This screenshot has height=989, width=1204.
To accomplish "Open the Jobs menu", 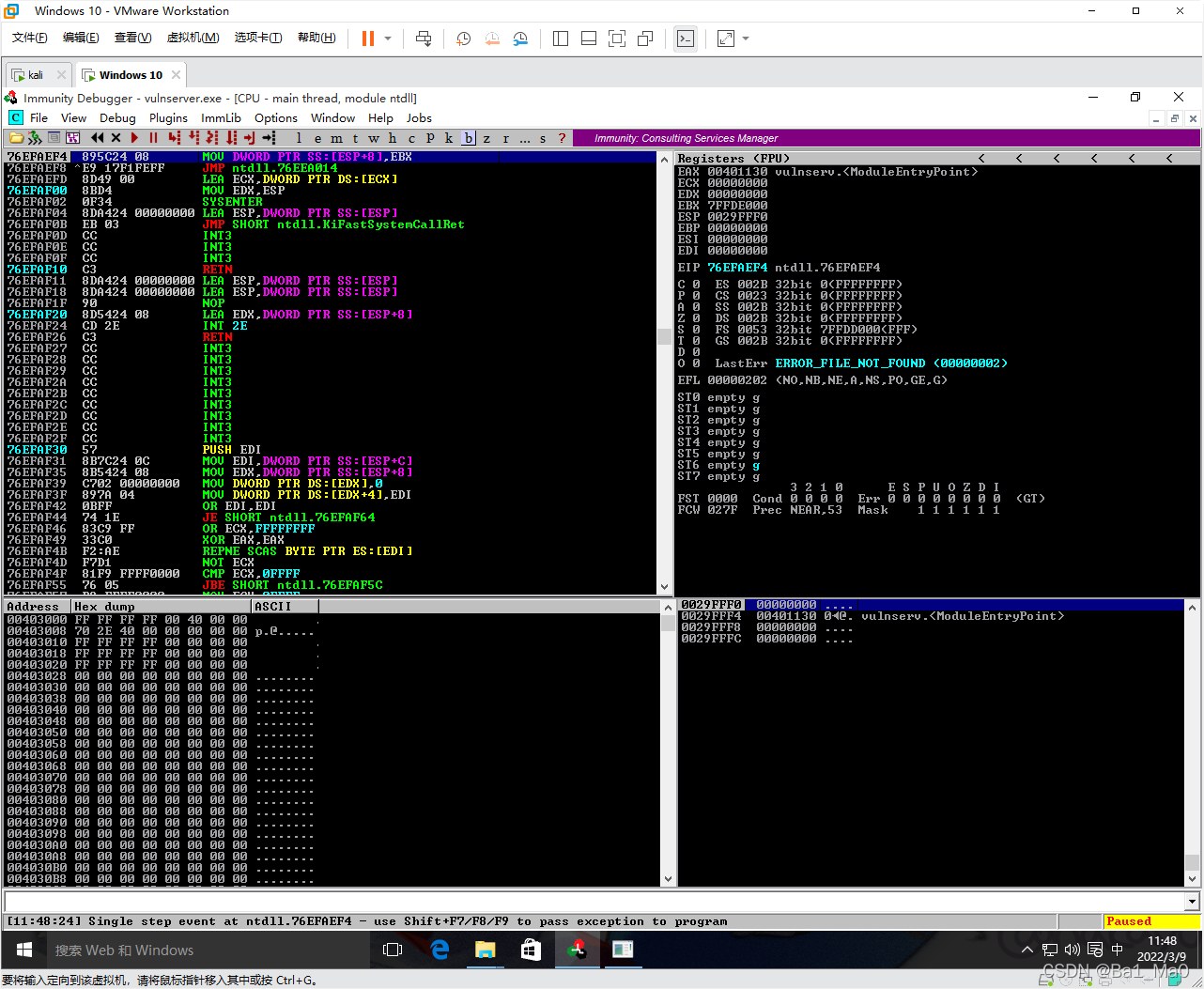I will [419, 118].
